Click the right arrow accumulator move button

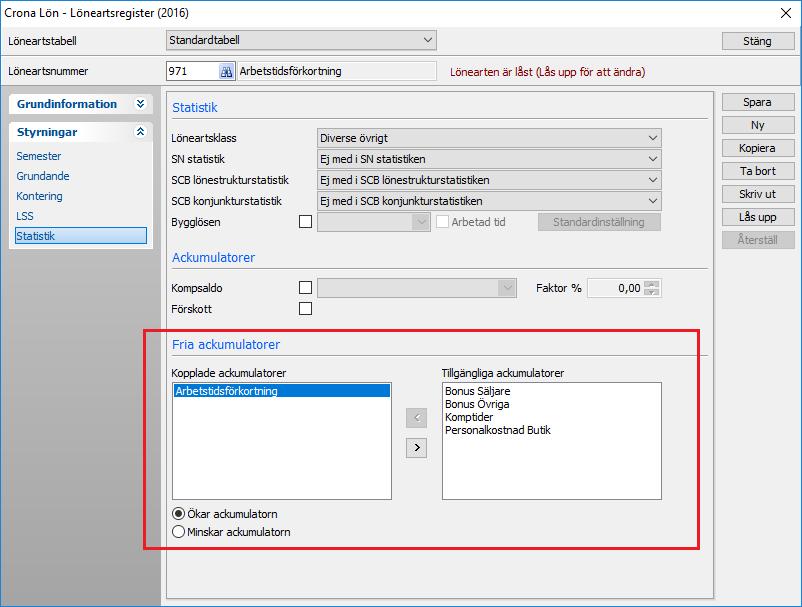point(416,448)
